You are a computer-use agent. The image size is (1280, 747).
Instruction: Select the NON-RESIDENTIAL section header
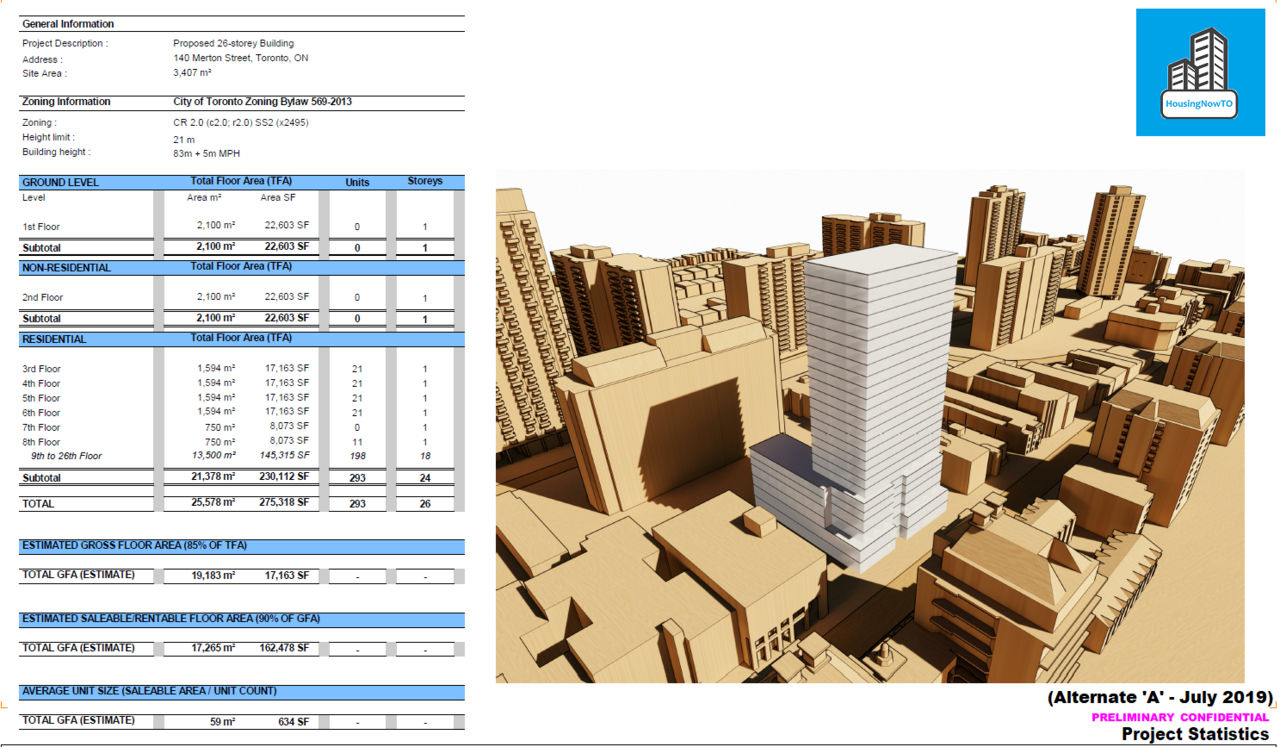pyautogui.click(x=66, y=268)
